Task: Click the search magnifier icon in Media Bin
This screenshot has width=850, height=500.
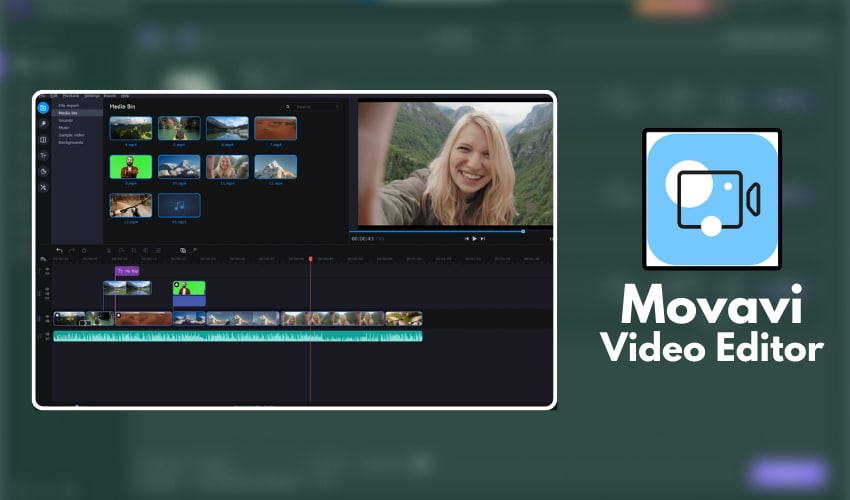Action: click(x=288, y=107)
